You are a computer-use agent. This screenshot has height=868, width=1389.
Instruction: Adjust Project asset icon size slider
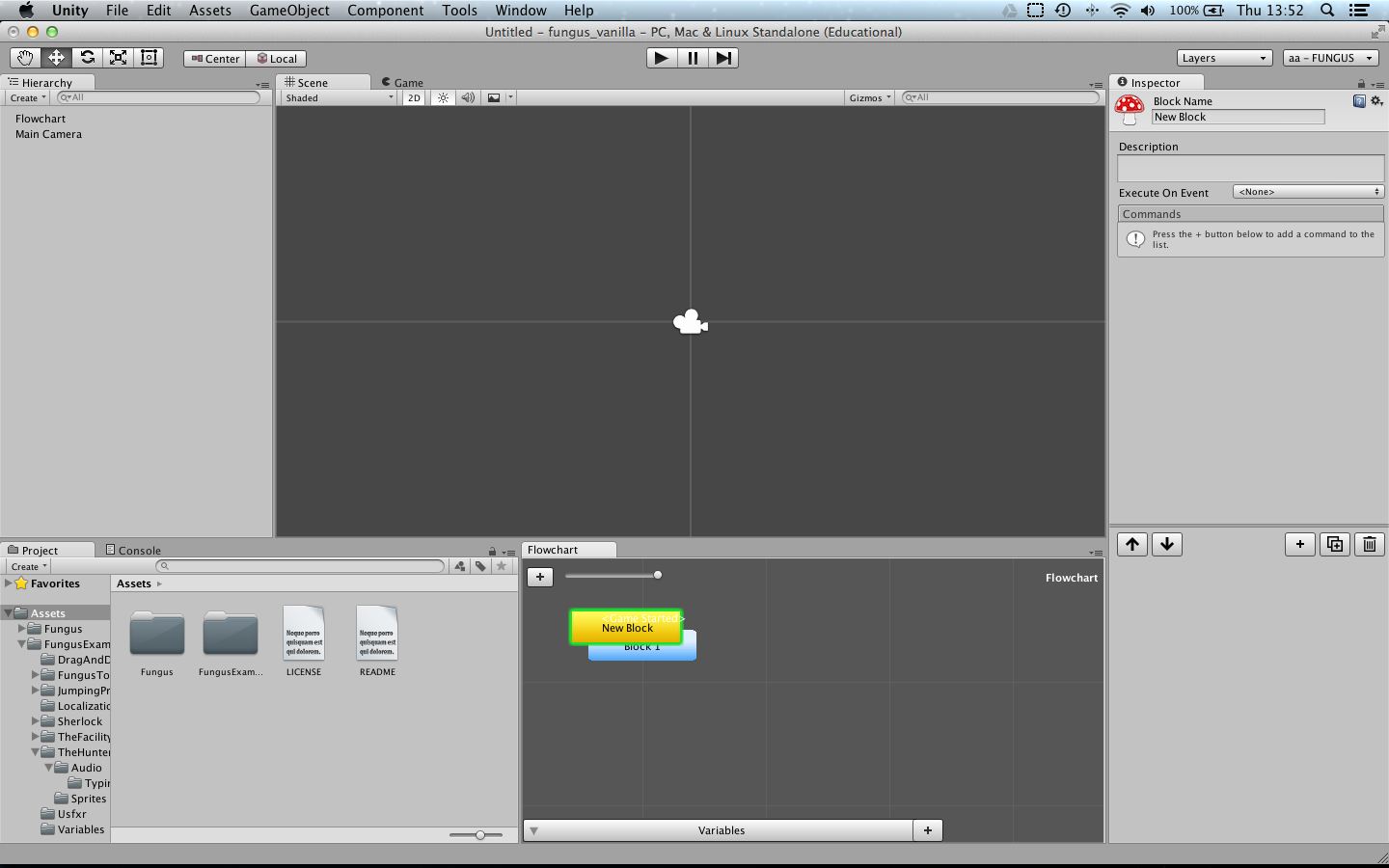477,834
